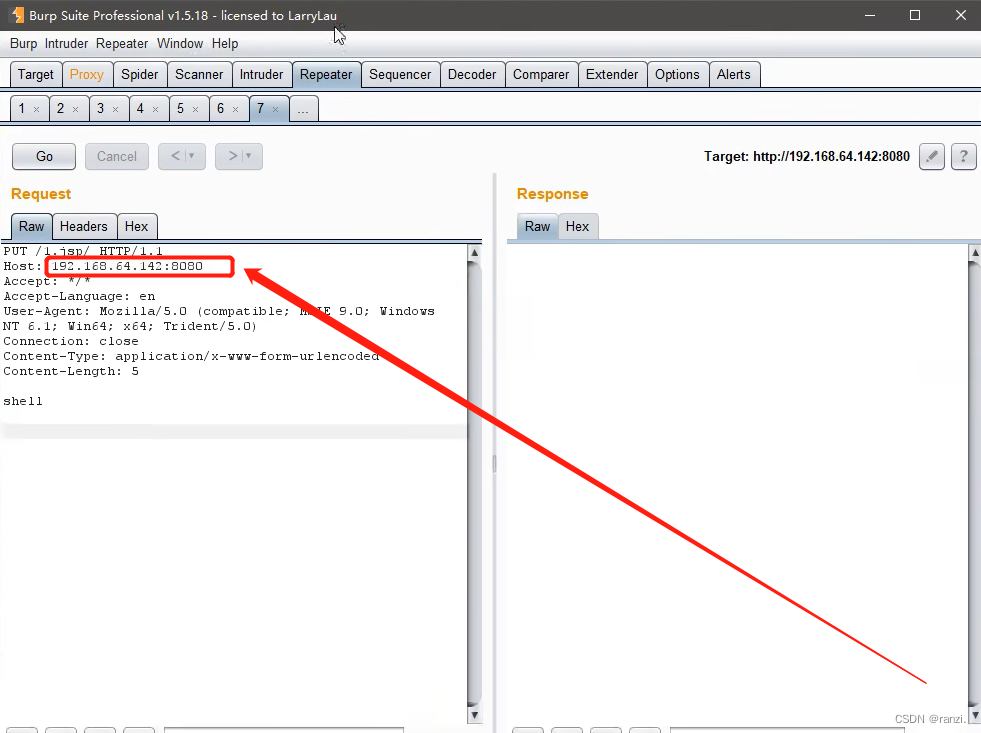The image size is (981, 733).
Task: Close Repeater tab 5 with its x
Action: [x=195, y=109]
